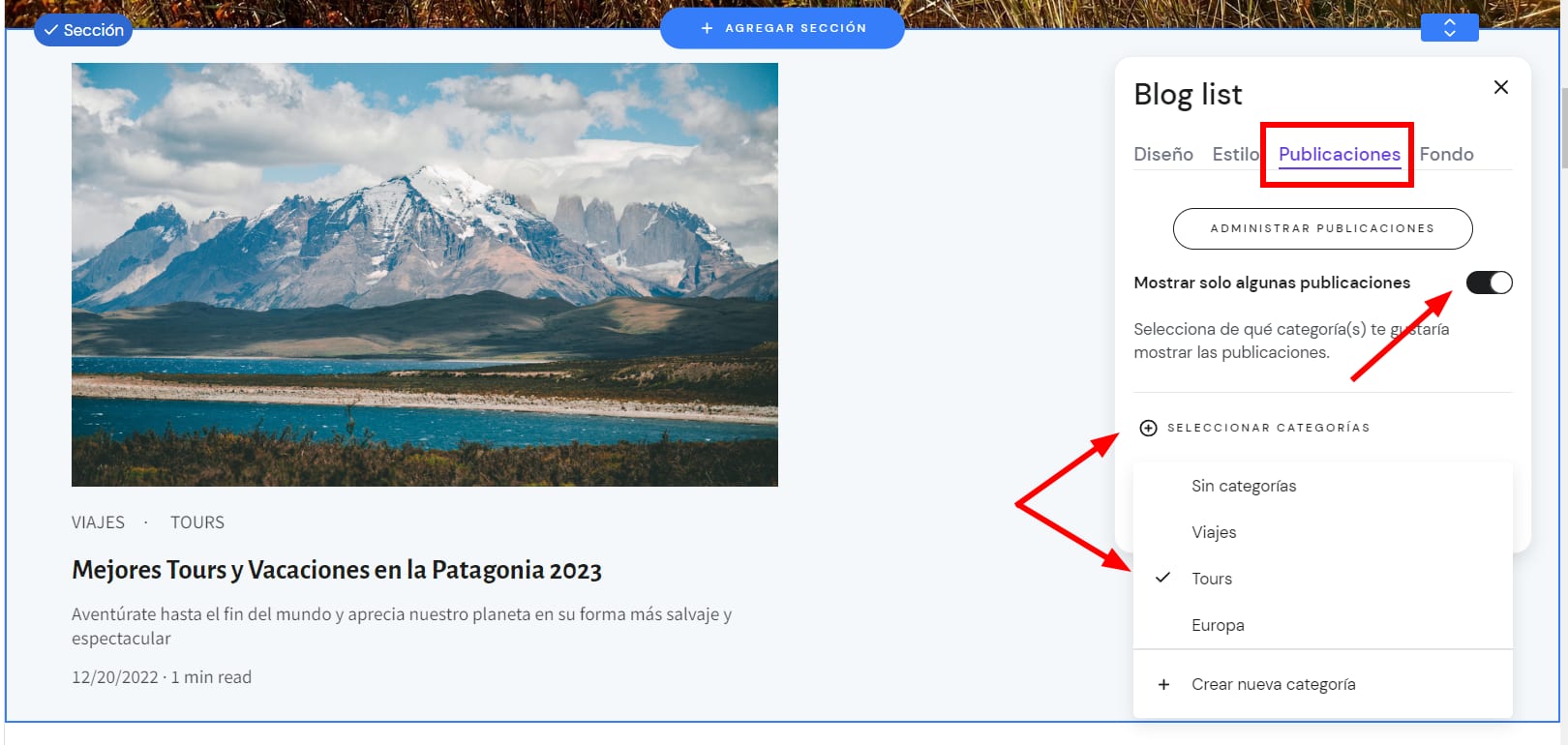Click the Patagonia mountain post thumbnail

click(424, 274)
